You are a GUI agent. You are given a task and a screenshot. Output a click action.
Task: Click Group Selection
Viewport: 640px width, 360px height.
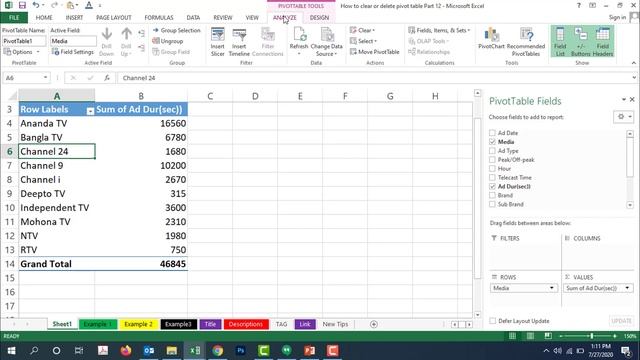click(176, 30)
